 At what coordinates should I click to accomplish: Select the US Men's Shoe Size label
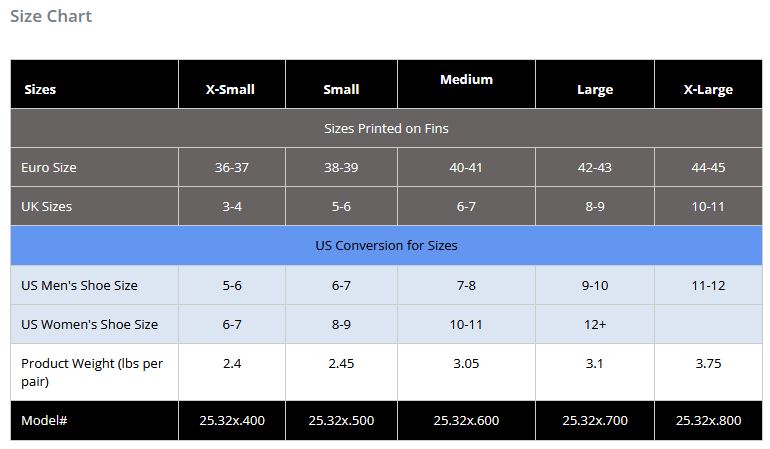pyautogui.click(x=80, y=285)
